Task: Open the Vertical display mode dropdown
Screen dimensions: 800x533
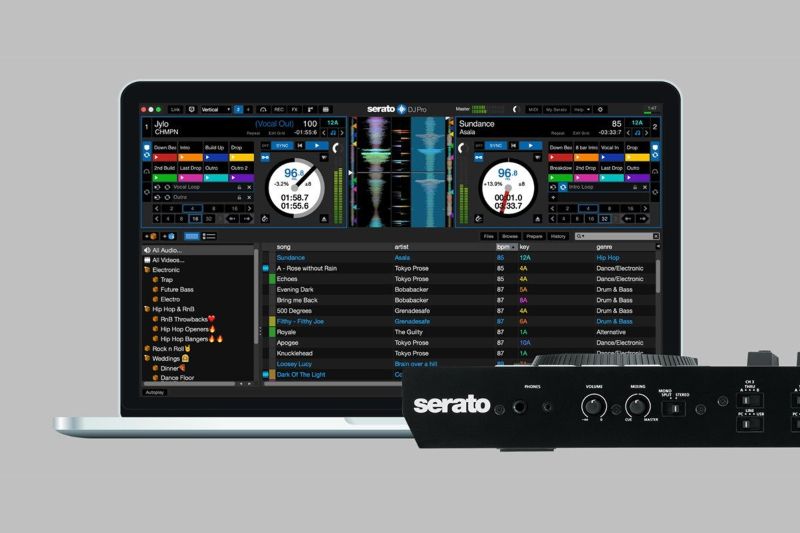Action: click(x=215, y=109)
